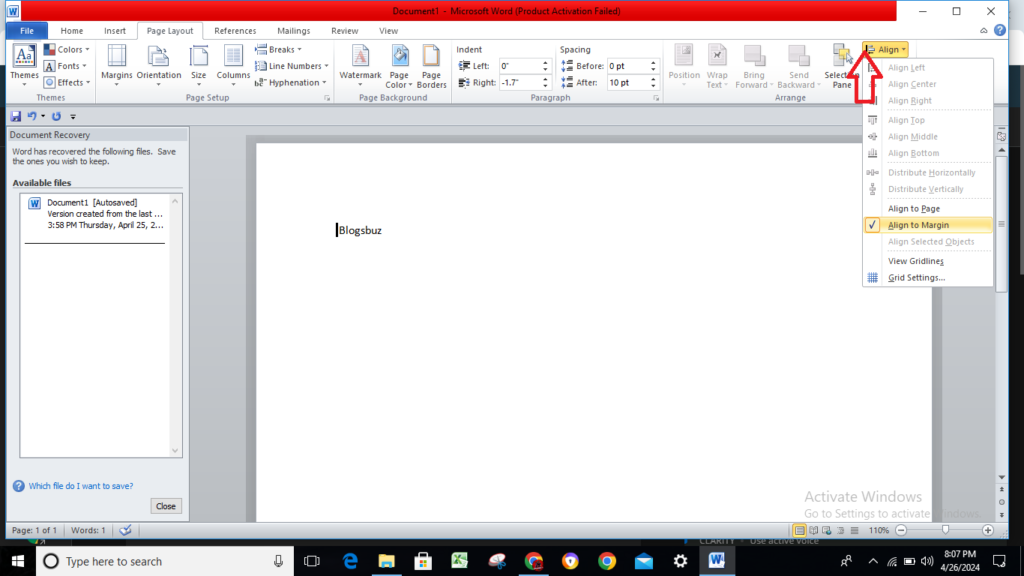1024x576 pixels.
Task: Choose Grid Settings from Align menu
Action: click(916, 277)
